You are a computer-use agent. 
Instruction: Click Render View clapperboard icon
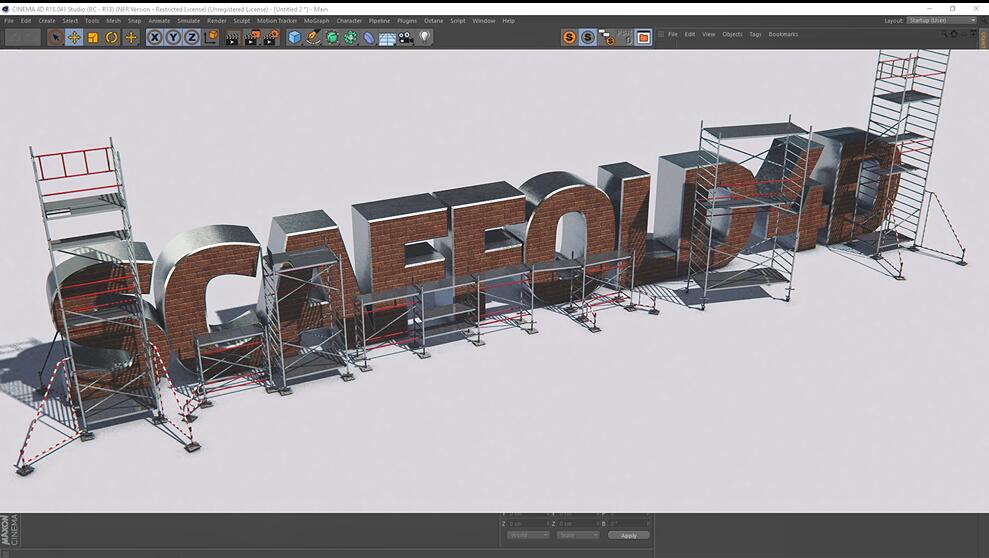coord(233,38)
